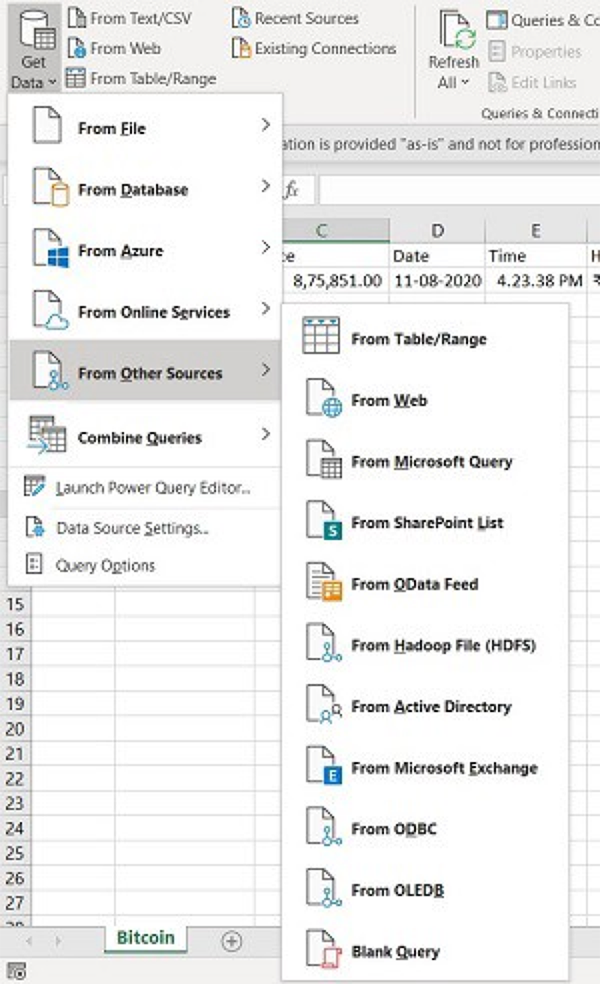Select the From OData Feed icon

pyautogui.click(x=322, y=583)
